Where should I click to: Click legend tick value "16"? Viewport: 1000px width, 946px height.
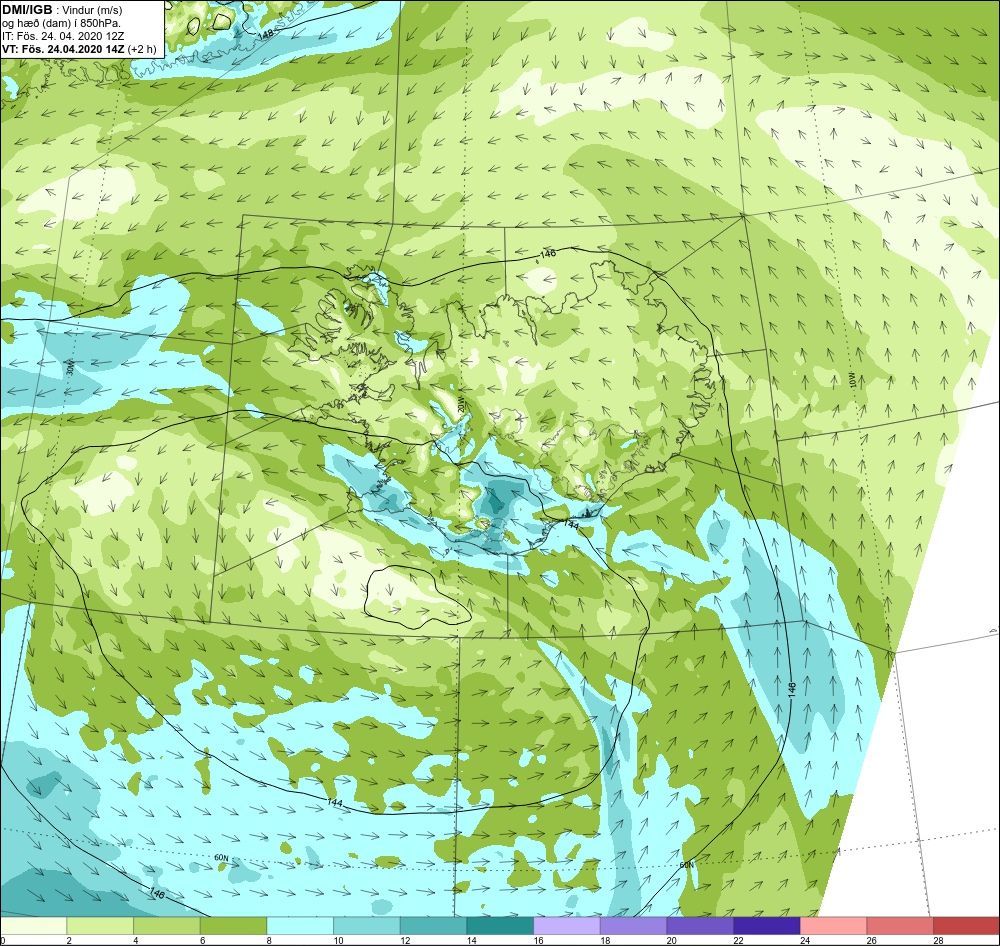coord(538,940)
